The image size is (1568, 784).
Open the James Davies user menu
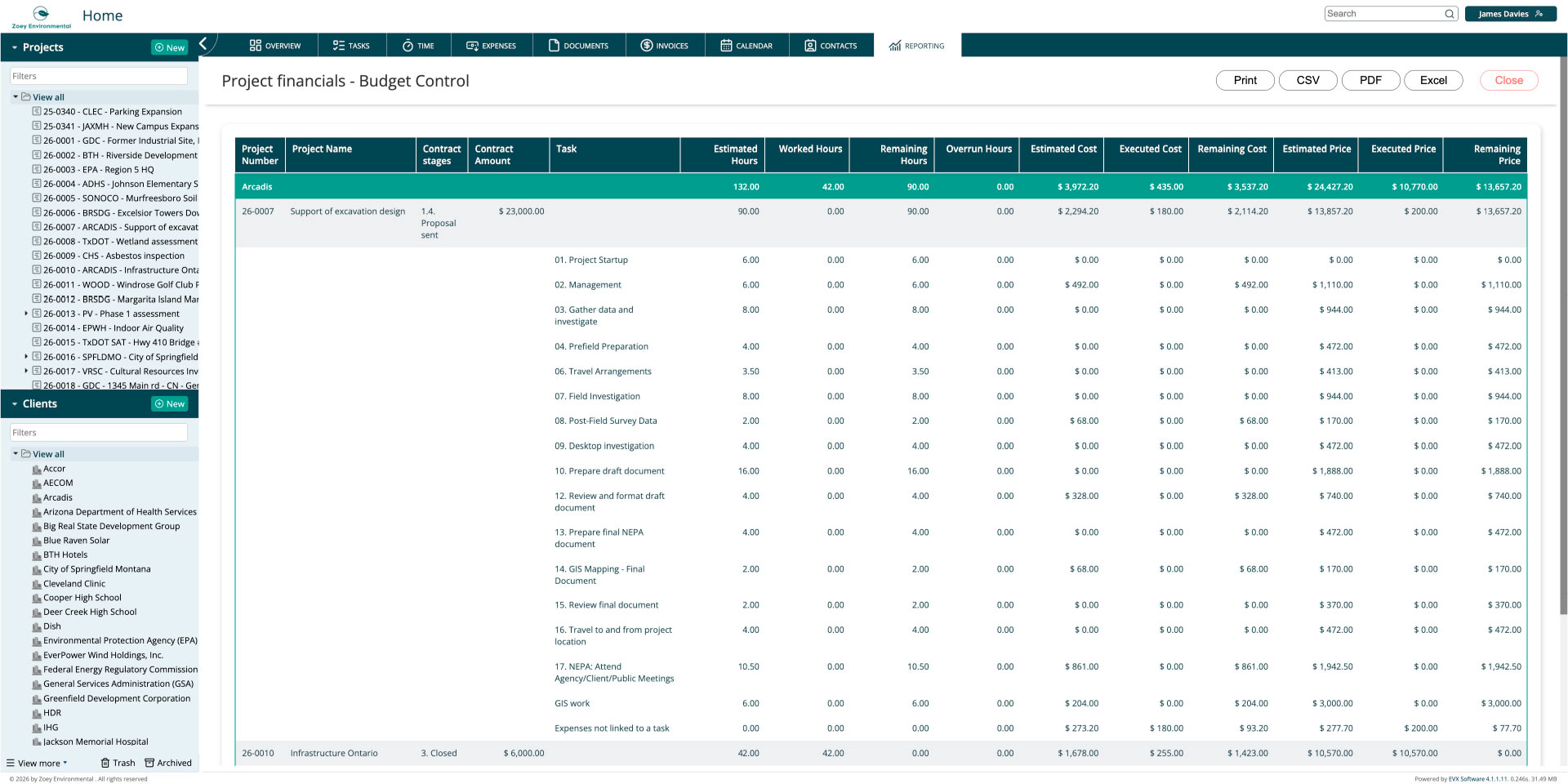pos(1510,14)
